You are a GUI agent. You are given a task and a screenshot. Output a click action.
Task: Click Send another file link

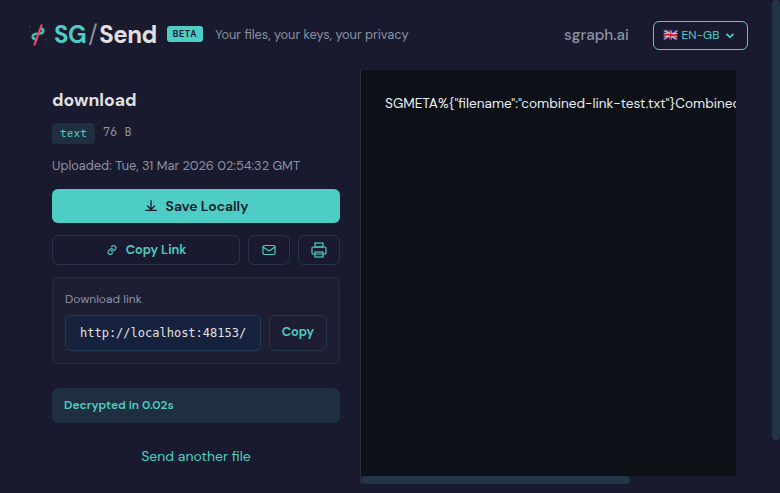196,456
